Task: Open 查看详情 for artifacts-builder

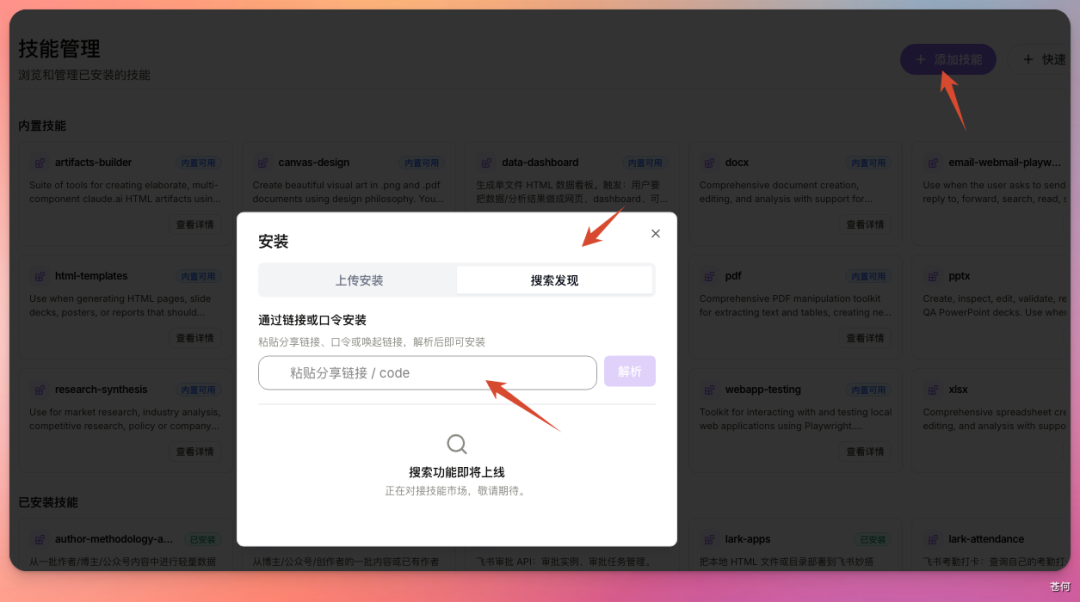Action: click(195, 225)
